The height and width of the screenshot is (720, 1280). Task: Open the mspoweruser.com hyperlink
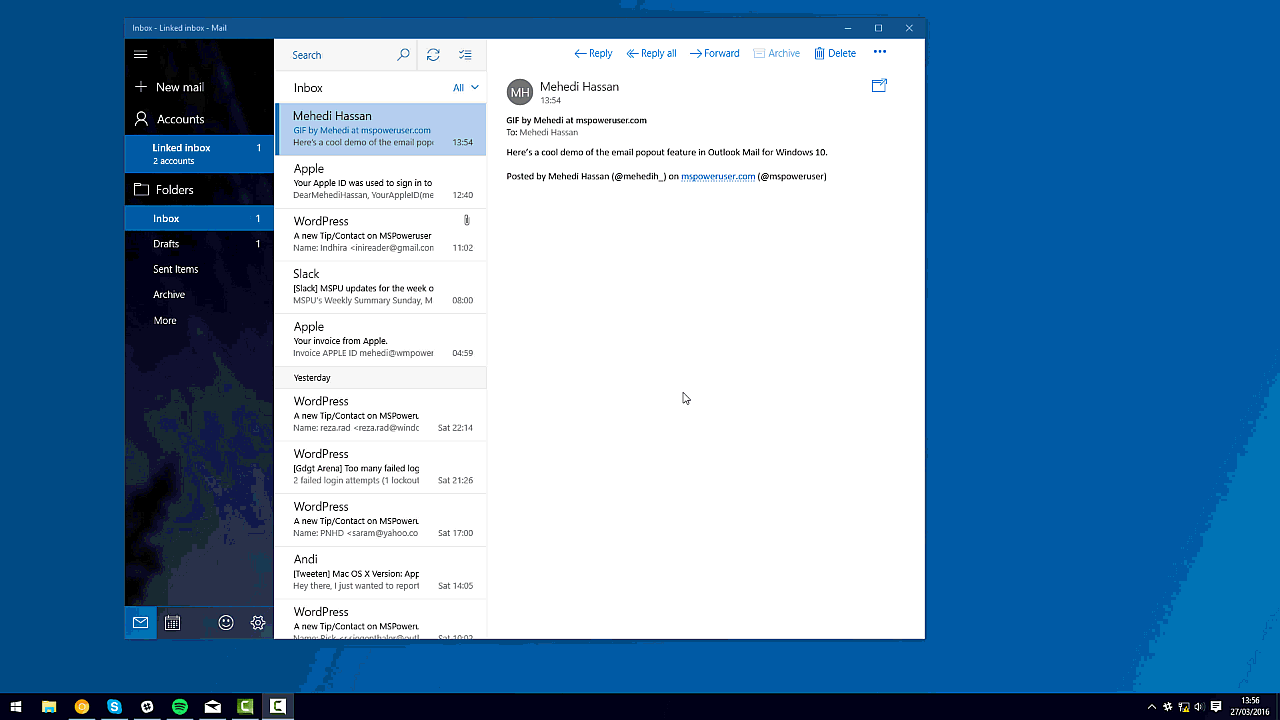point(718,176)
